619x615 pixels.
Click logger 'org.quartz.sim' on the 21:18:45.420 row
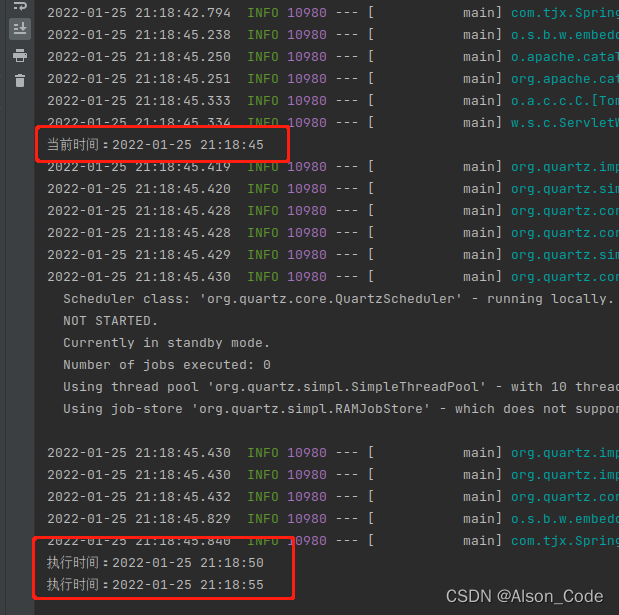coord(565,189)
